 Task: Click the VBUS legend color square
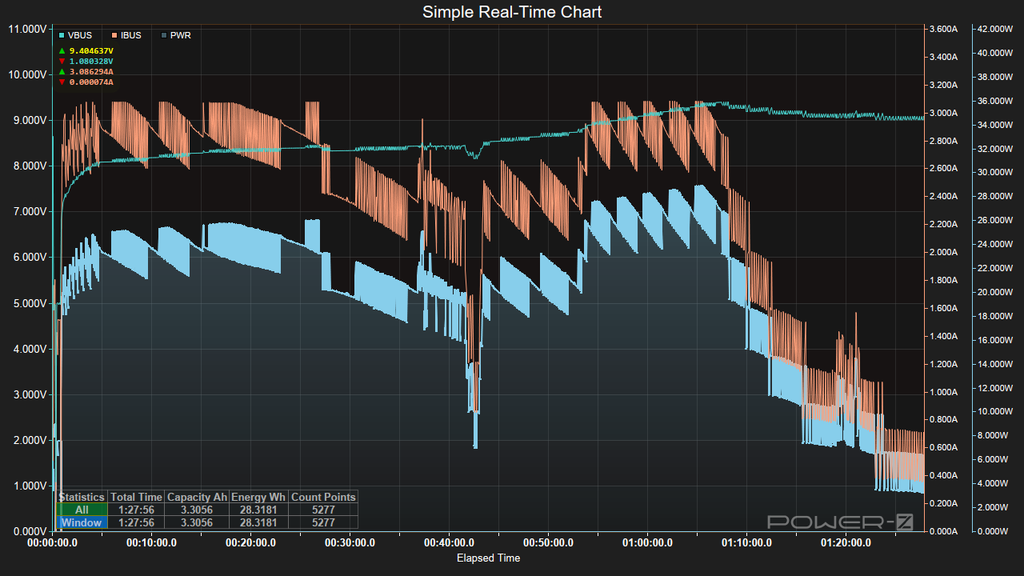pos(61,35)
